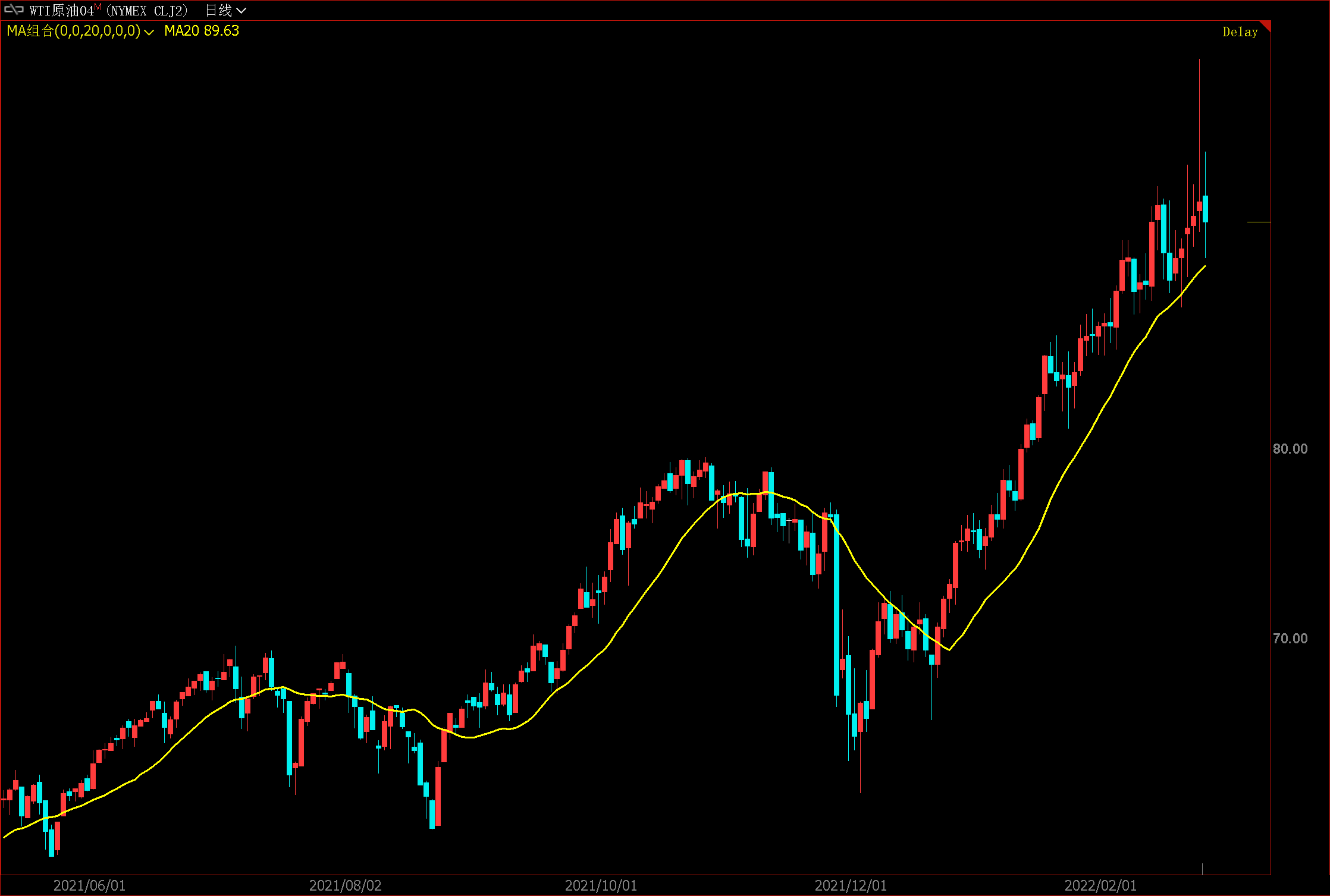The height and width of the screenshot is (896, 1330).
Task: Click the WTI原油04 (NYMEX CLJ2) contract title
Action: pyautogui.click(x=109, y=11)
